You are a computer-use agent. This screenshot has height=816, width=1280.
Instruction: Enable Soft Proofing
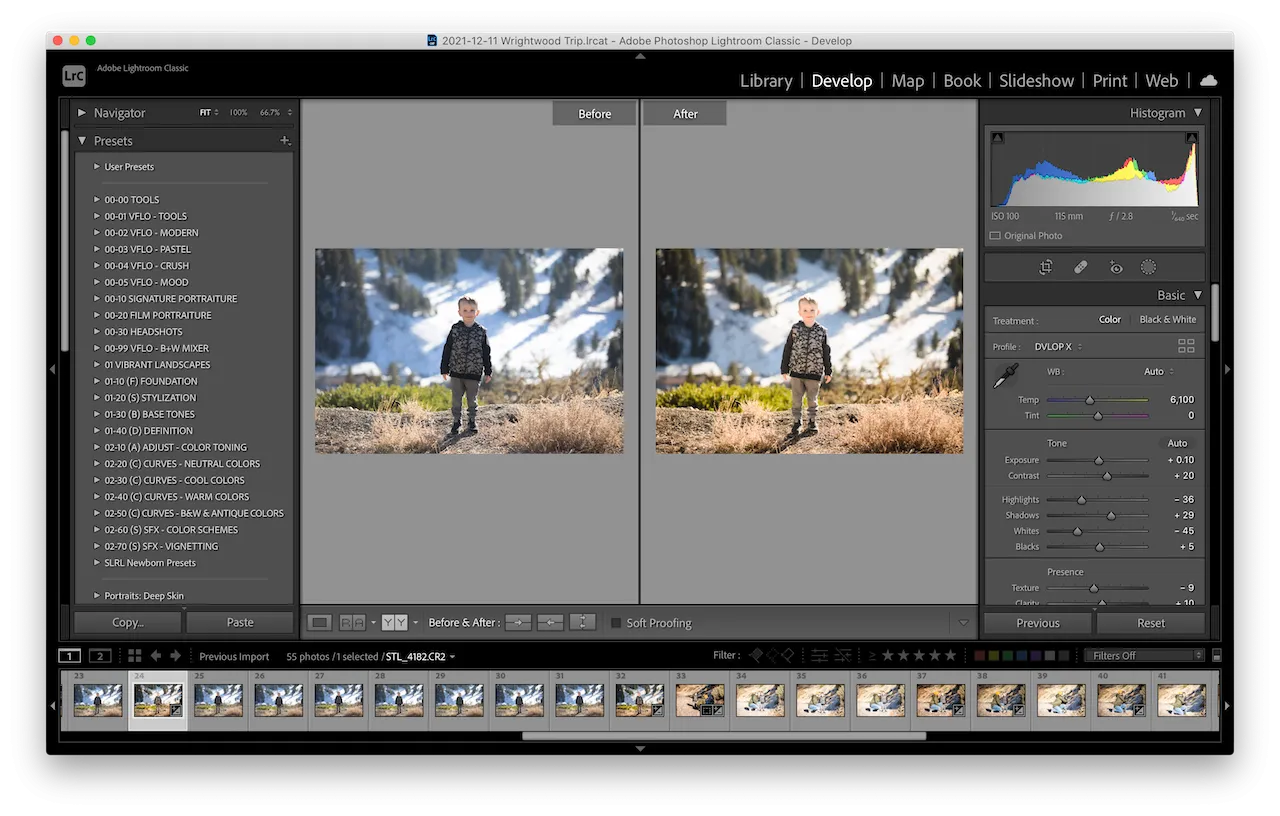(615, 622)
